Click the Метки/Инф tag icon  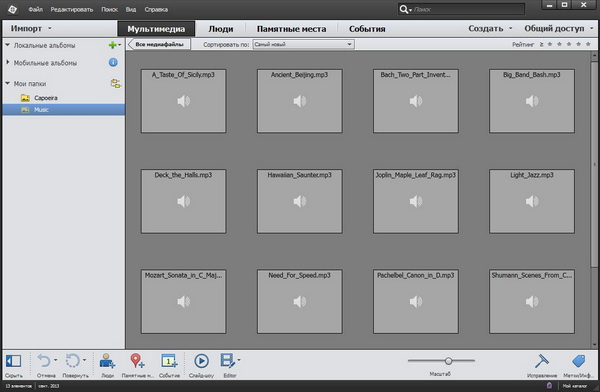579,361
